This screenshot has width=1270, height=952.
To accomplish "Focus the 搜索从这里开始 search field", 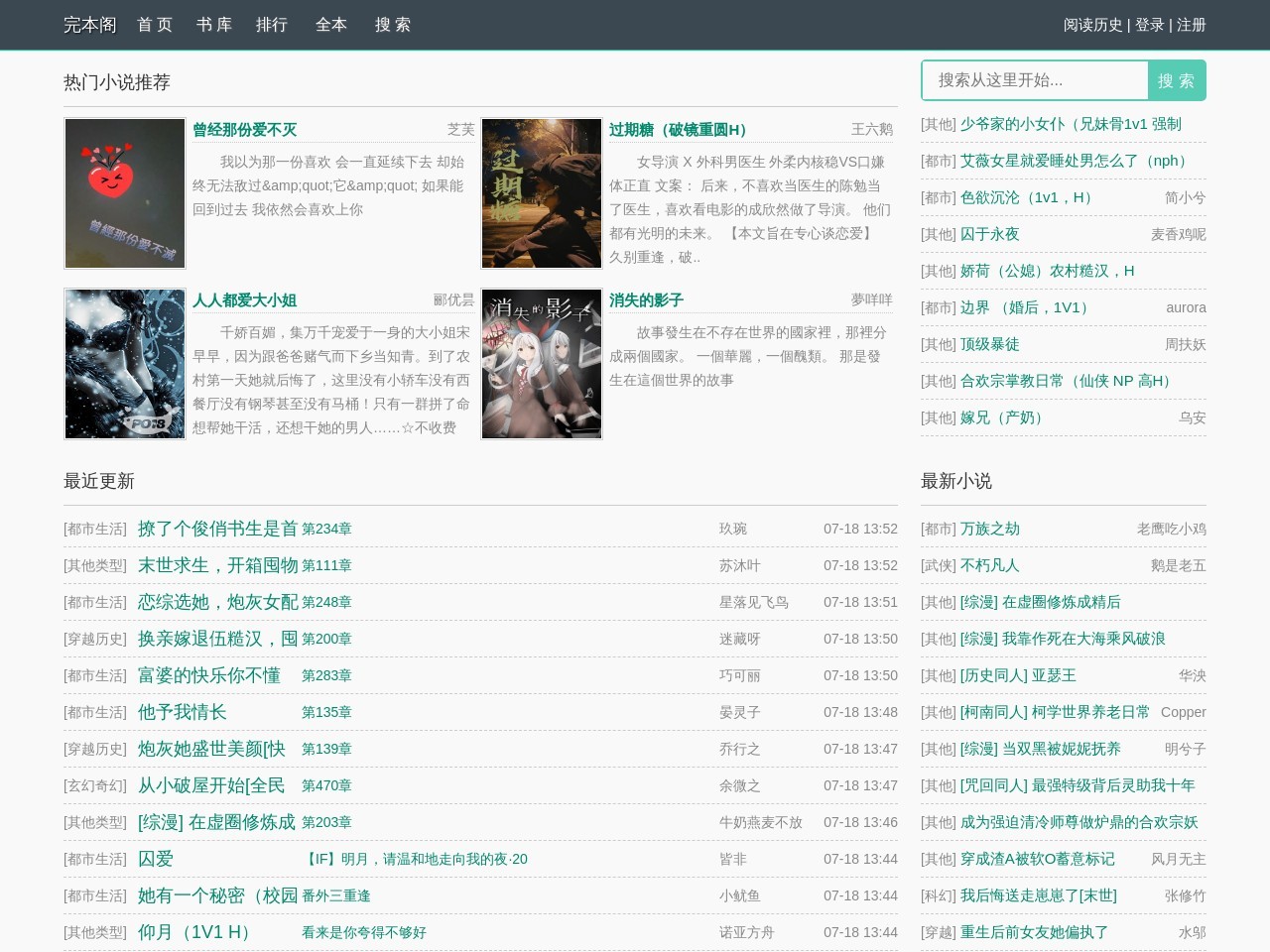I will point(1035,80).
